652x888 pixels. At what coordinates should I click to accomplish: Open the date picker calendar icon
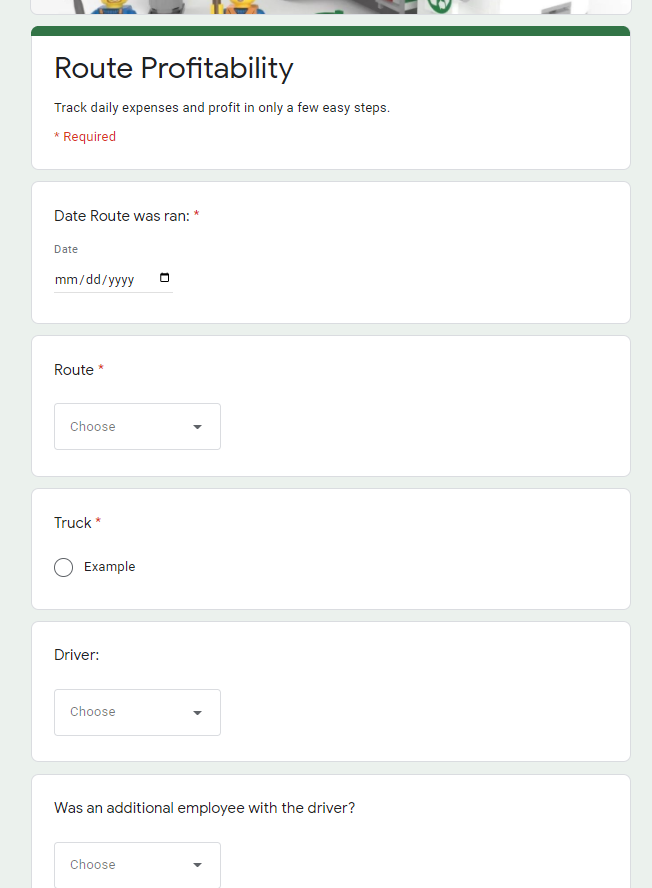point(163,278)
